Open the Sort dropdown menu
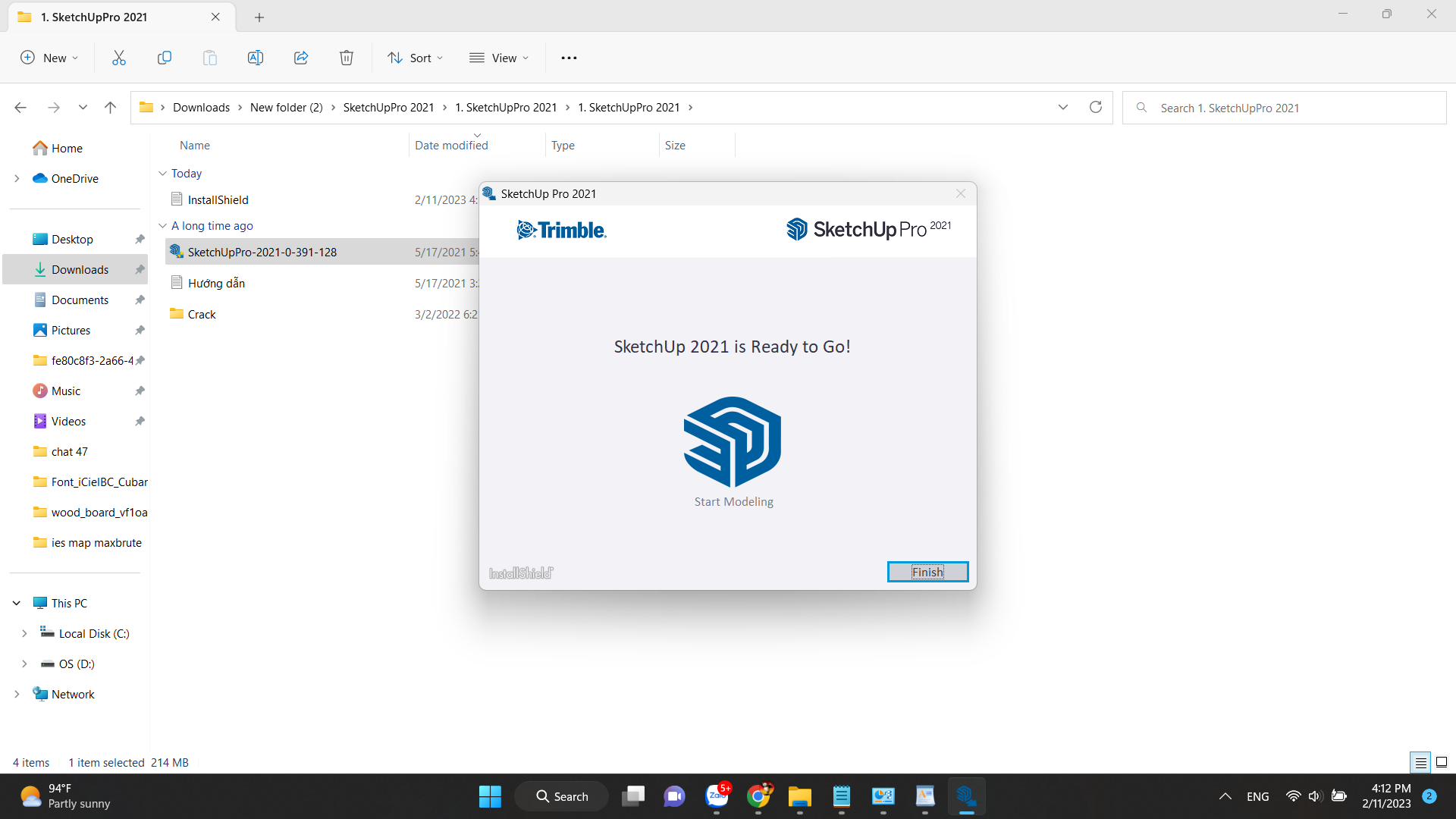The width and height of the screenshot is (1456, 819). pos(414,57)
